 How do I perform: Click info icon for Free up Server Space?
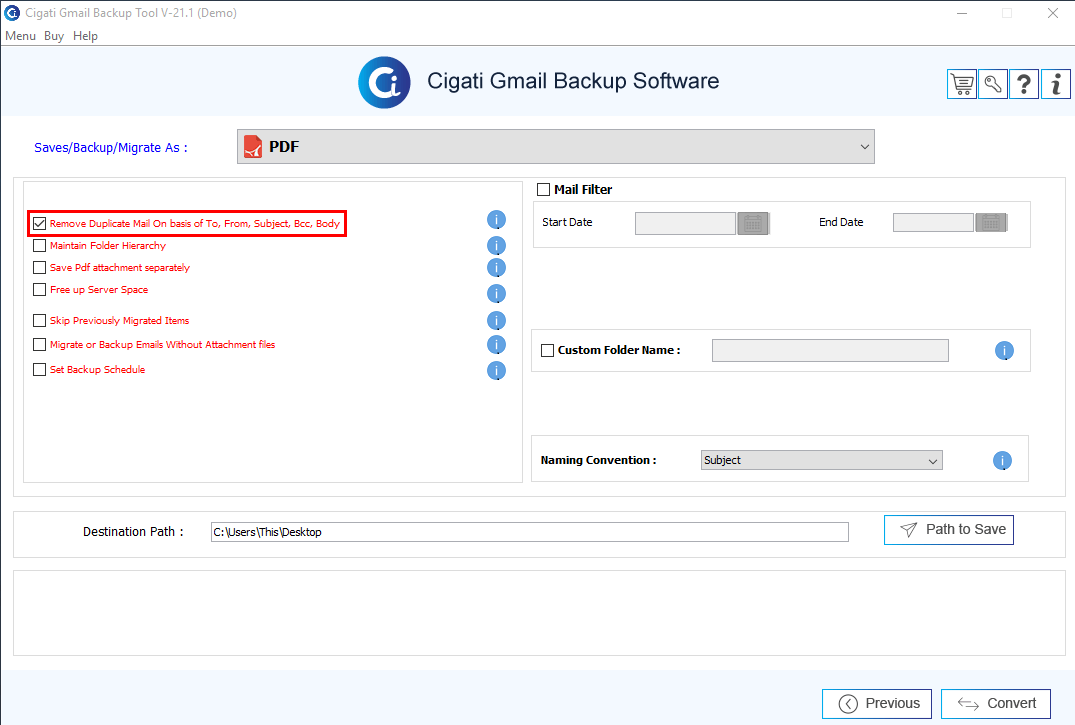click(496, 294)
